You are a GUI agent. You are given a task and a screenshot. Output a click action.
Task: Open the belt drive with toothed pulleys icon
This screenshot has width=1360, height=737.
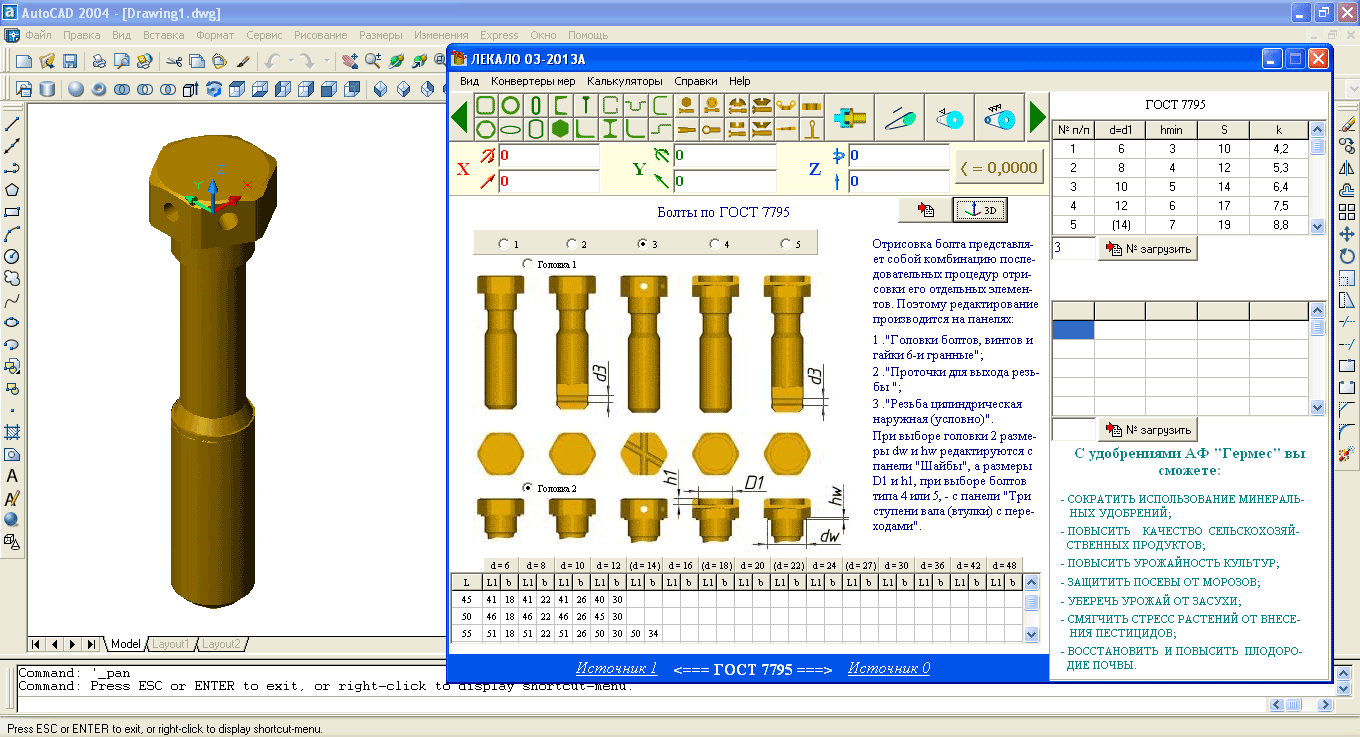999,117
